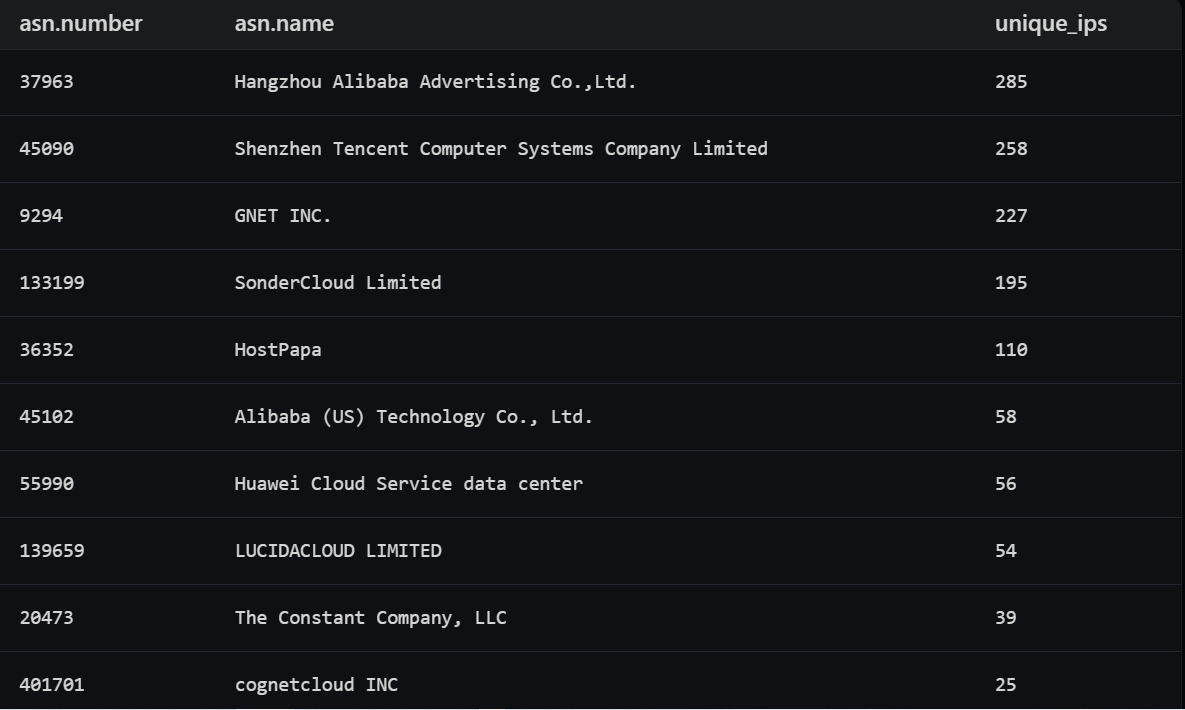Select the unique_ips value 195

click(1011, 283)
